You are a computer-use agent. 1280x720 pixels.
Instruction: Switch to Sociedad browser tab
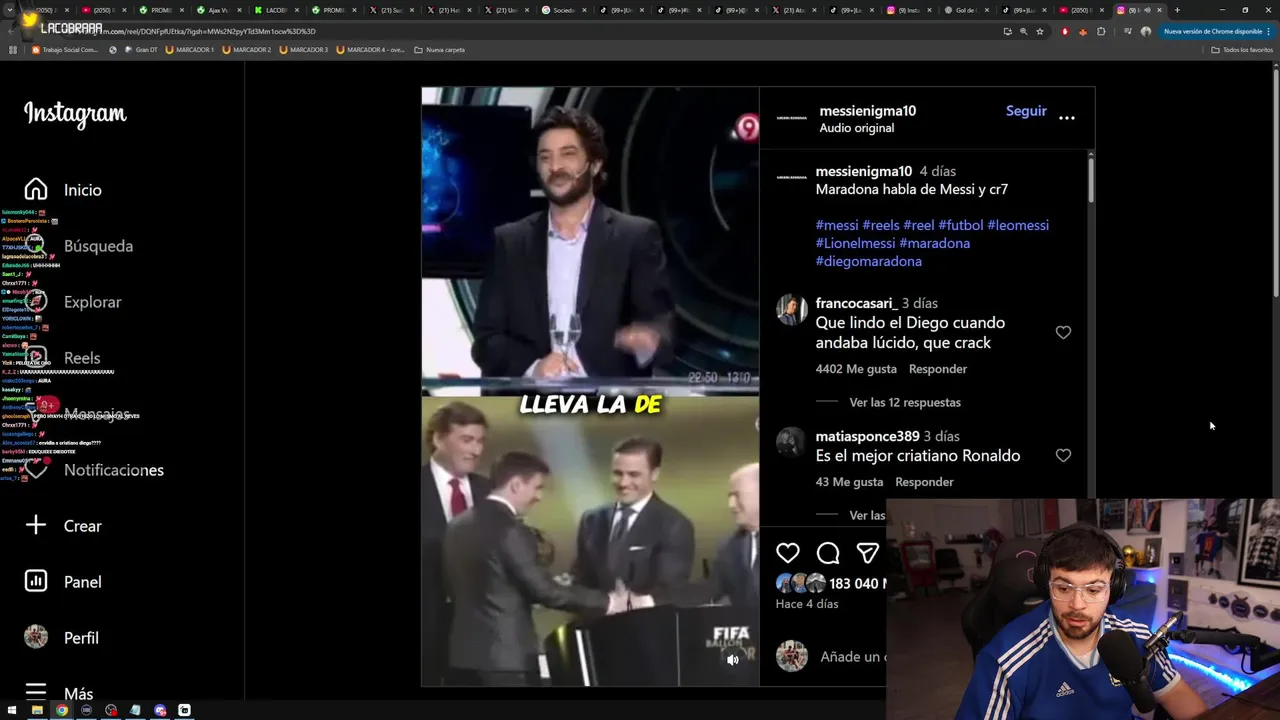565,10
